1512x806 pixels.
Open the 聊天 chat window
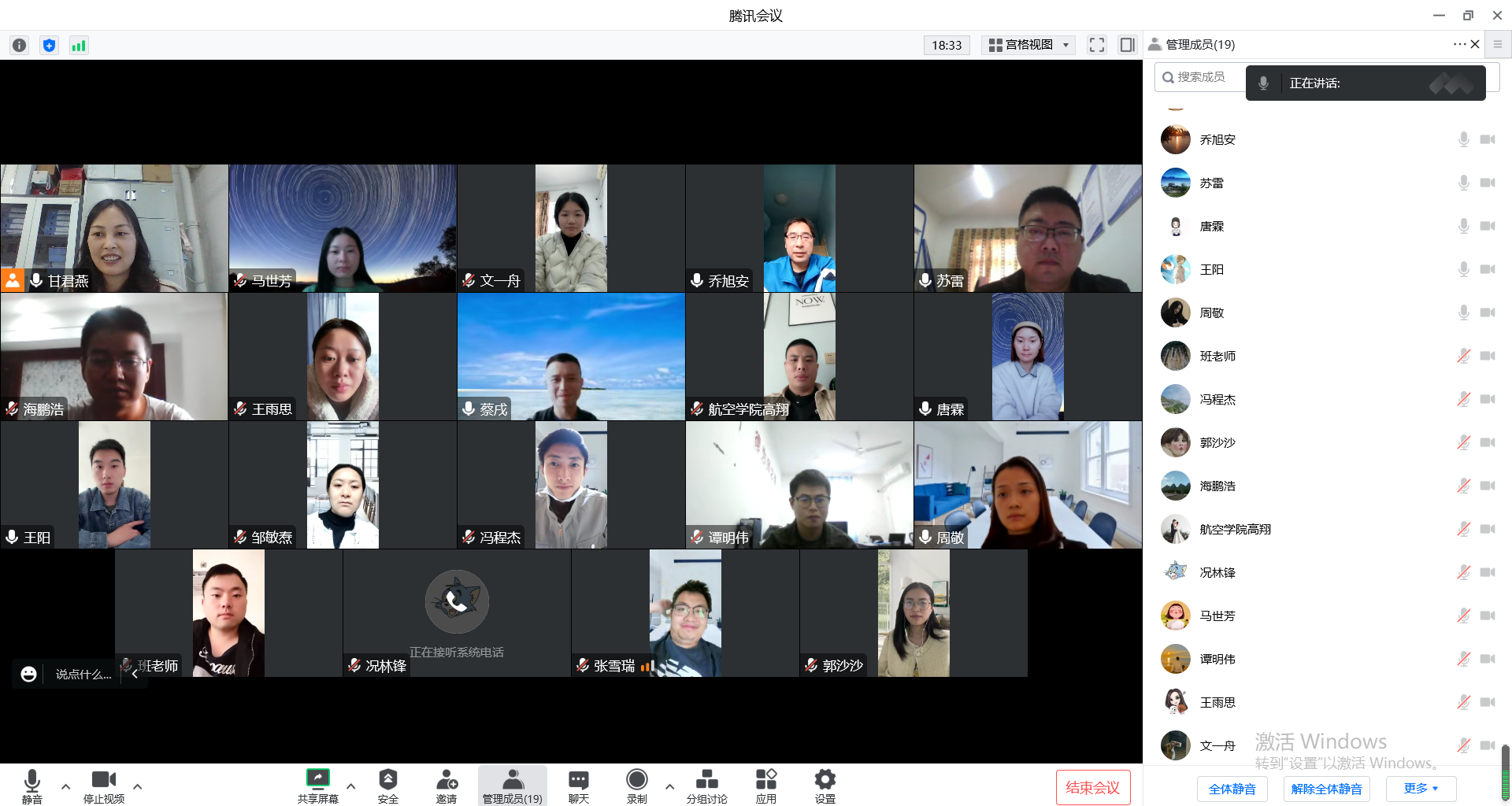click(x=578, y=786)
